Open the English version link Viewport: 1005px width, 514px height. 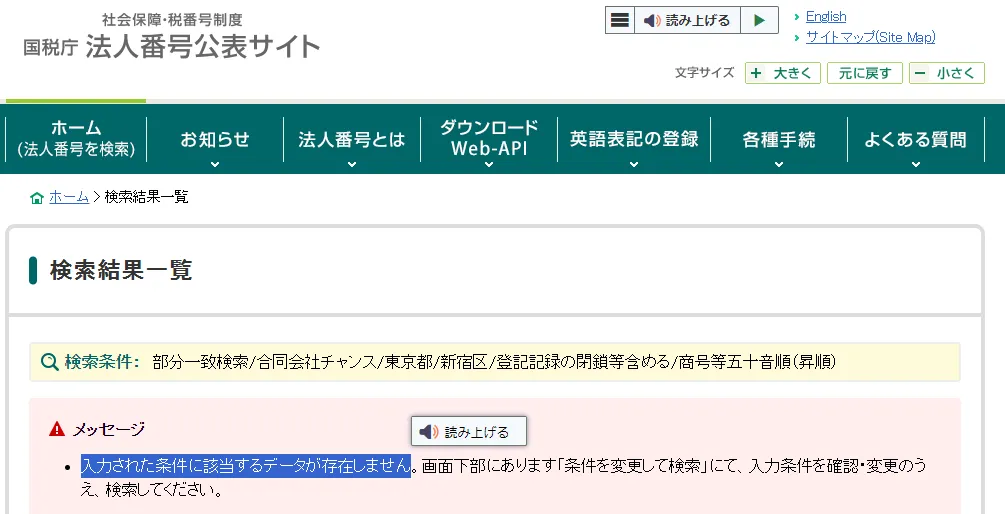pyautogui.click(x=826, y=16)
